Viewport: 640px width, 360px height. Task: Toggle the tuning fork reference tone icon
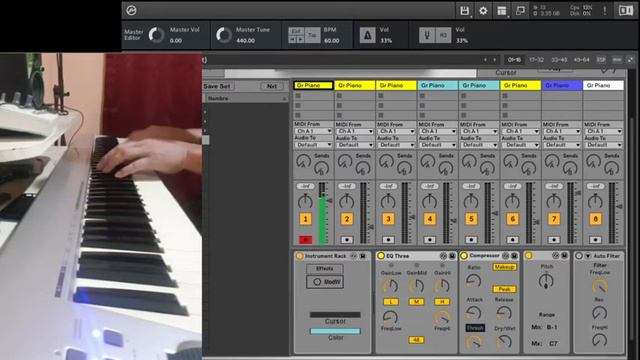tap(427, 35)
